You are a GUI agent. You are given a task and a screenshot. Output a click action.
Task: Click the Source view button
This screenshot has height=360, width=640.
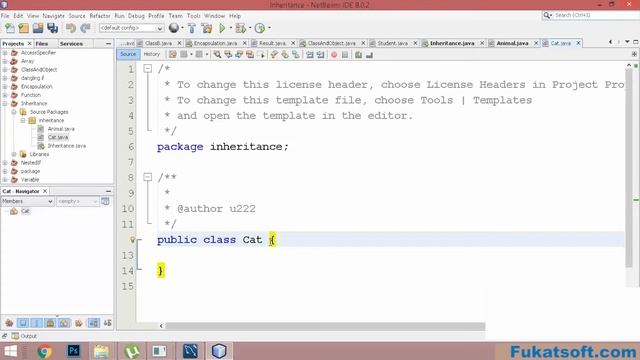click(x=128, y=54)
